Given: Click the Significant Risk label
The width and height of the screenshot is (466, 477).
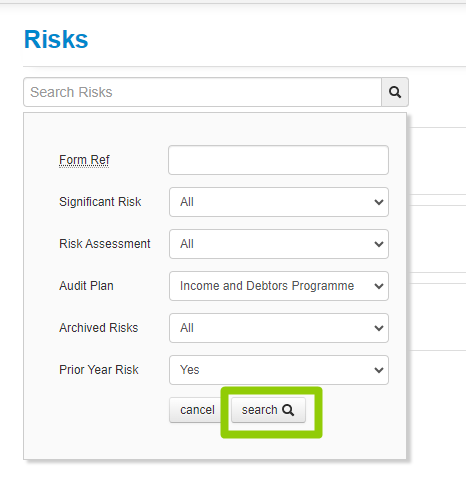Looking at the screenshot, I should click(100, 202).
